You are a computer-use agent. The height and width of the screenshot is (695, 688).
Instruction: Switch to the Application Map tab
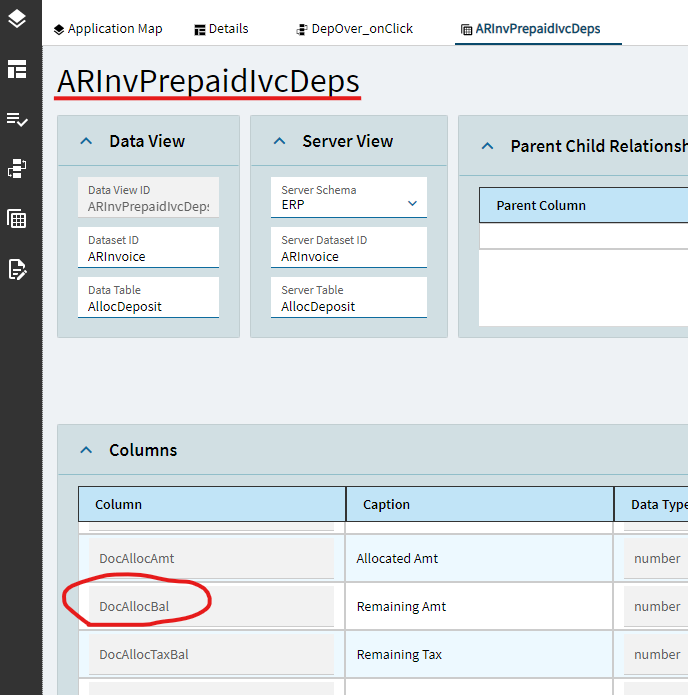tap(108, 29)
